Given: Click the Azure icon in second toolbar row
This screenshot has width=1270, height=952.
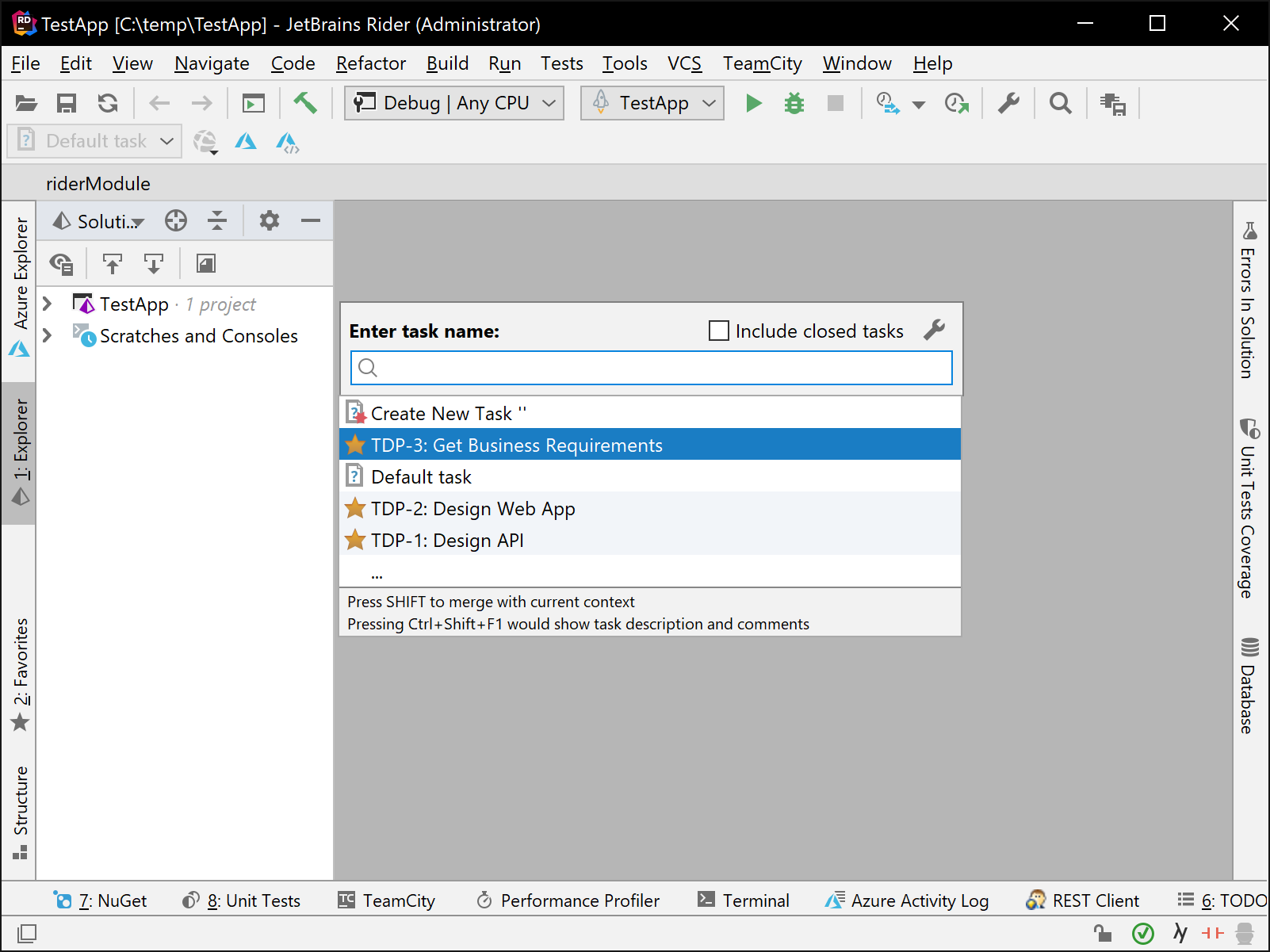Looking at the screenshot, I should click(x=246, y=141).
